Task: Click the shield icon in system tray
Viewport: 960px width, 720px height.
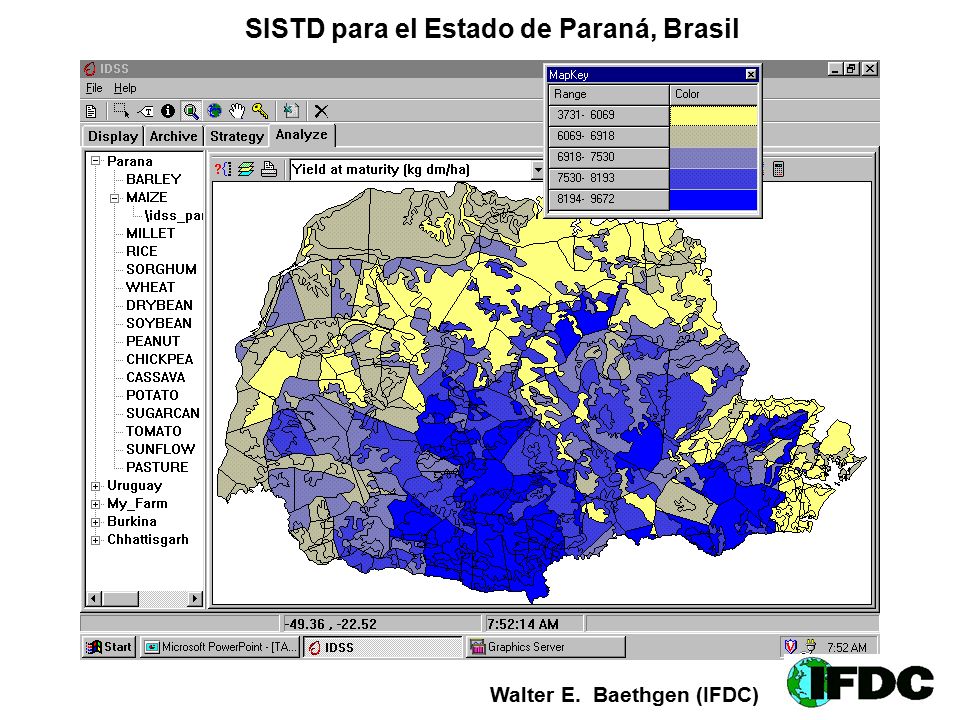Action: tap(790, 646)
